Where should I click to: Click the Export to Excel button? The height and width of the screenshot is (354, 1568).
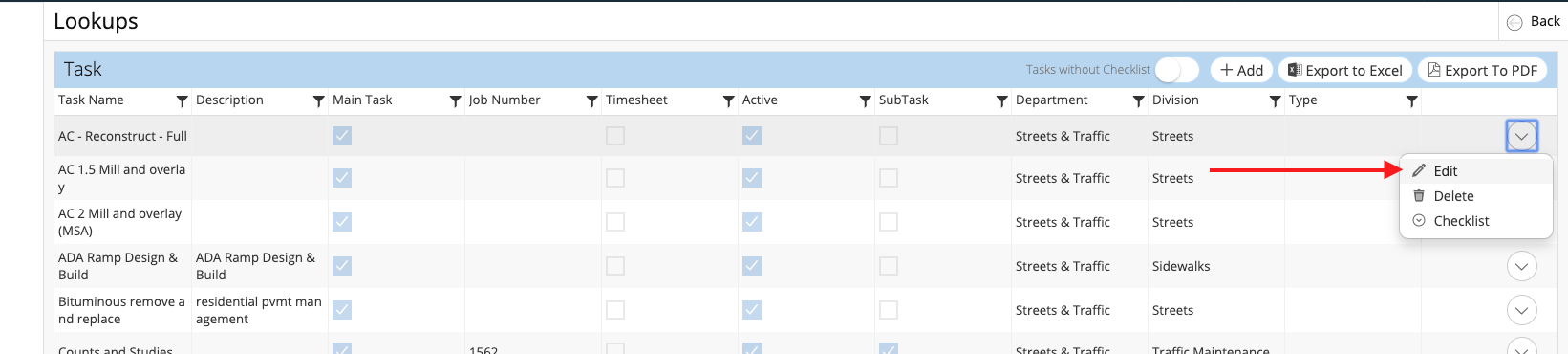[x=1344, y=70]
